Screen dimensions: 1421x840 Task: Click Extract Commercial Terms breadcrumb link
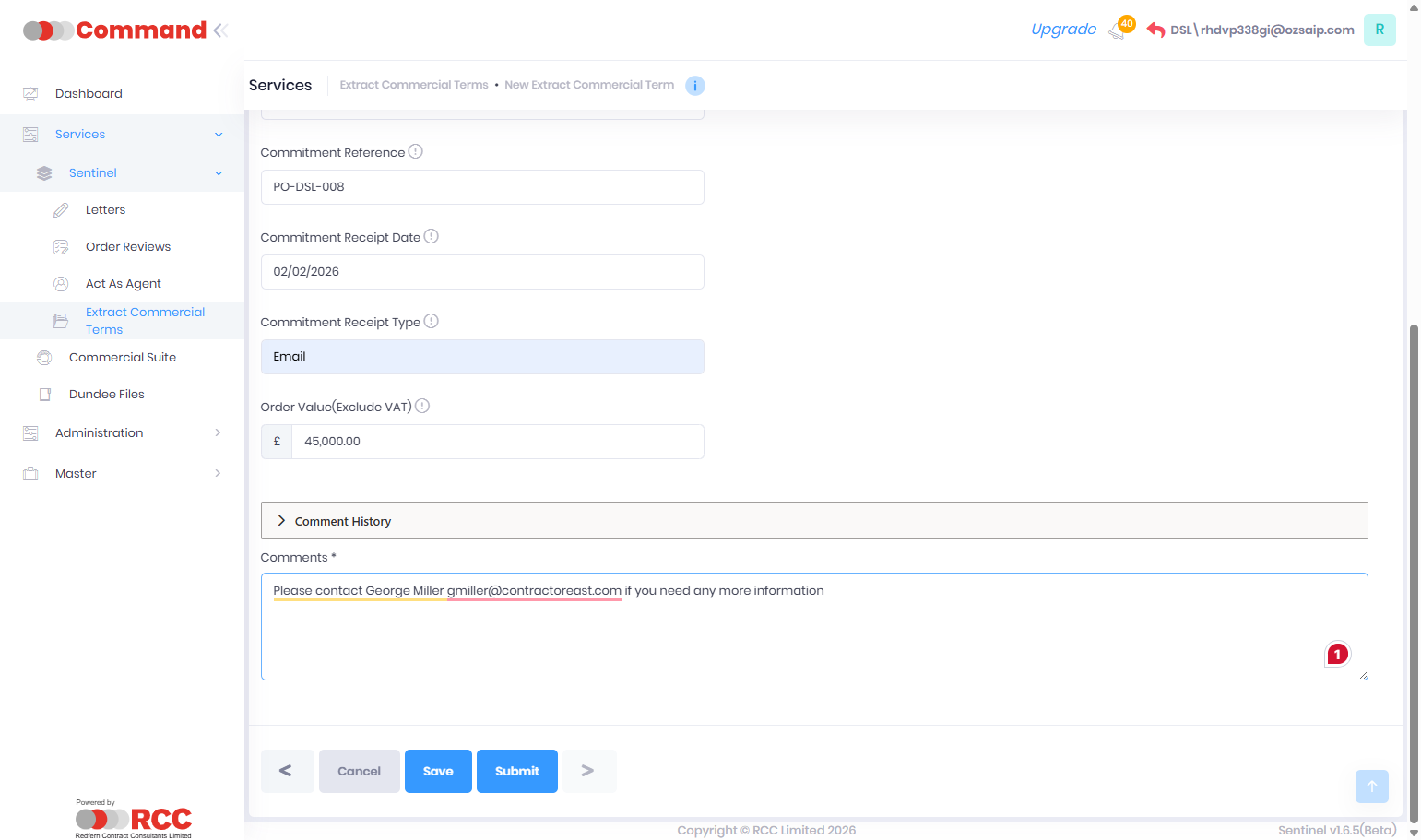click(x=414, y=85)
